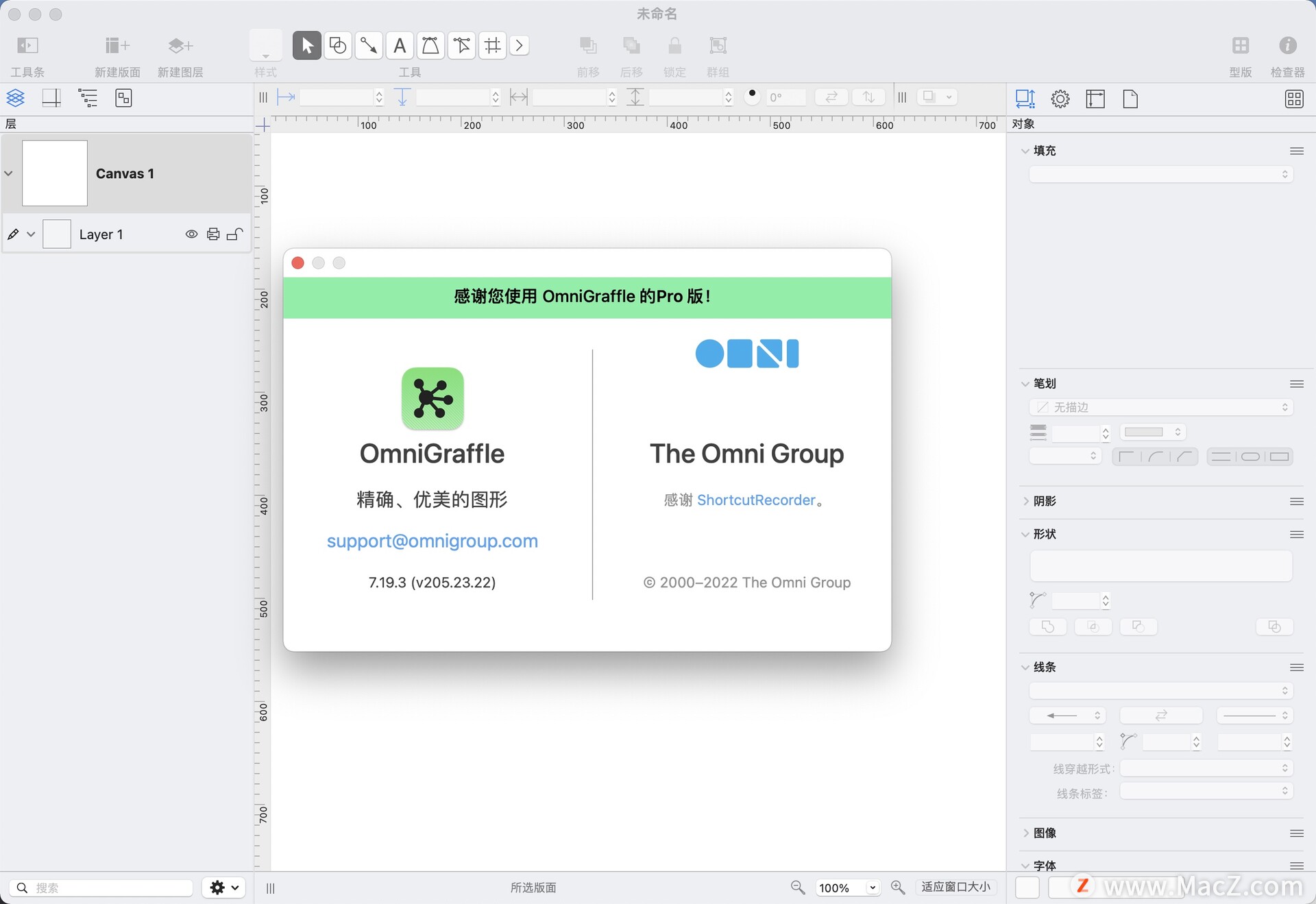This screenshot has height=904, width=1316.
Task: Open the 型版 stencils icon
Action: tap(1241, 45)
